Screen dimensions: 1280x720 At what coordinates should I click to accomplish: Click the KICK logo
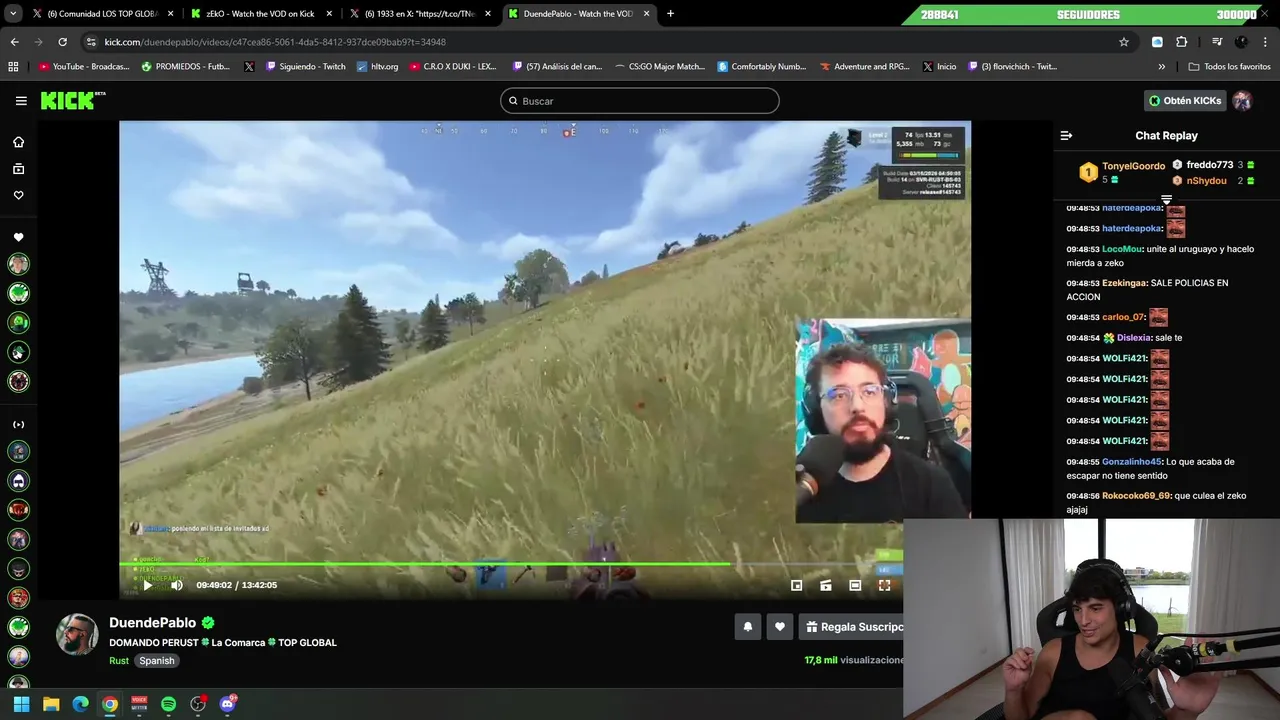(72, 100)
